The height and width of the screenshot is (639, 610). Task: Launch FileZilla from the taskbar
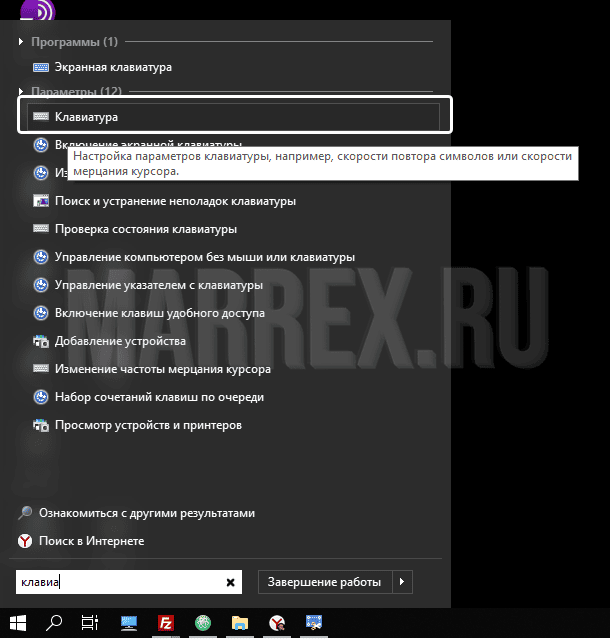click(x=166, y=623)
